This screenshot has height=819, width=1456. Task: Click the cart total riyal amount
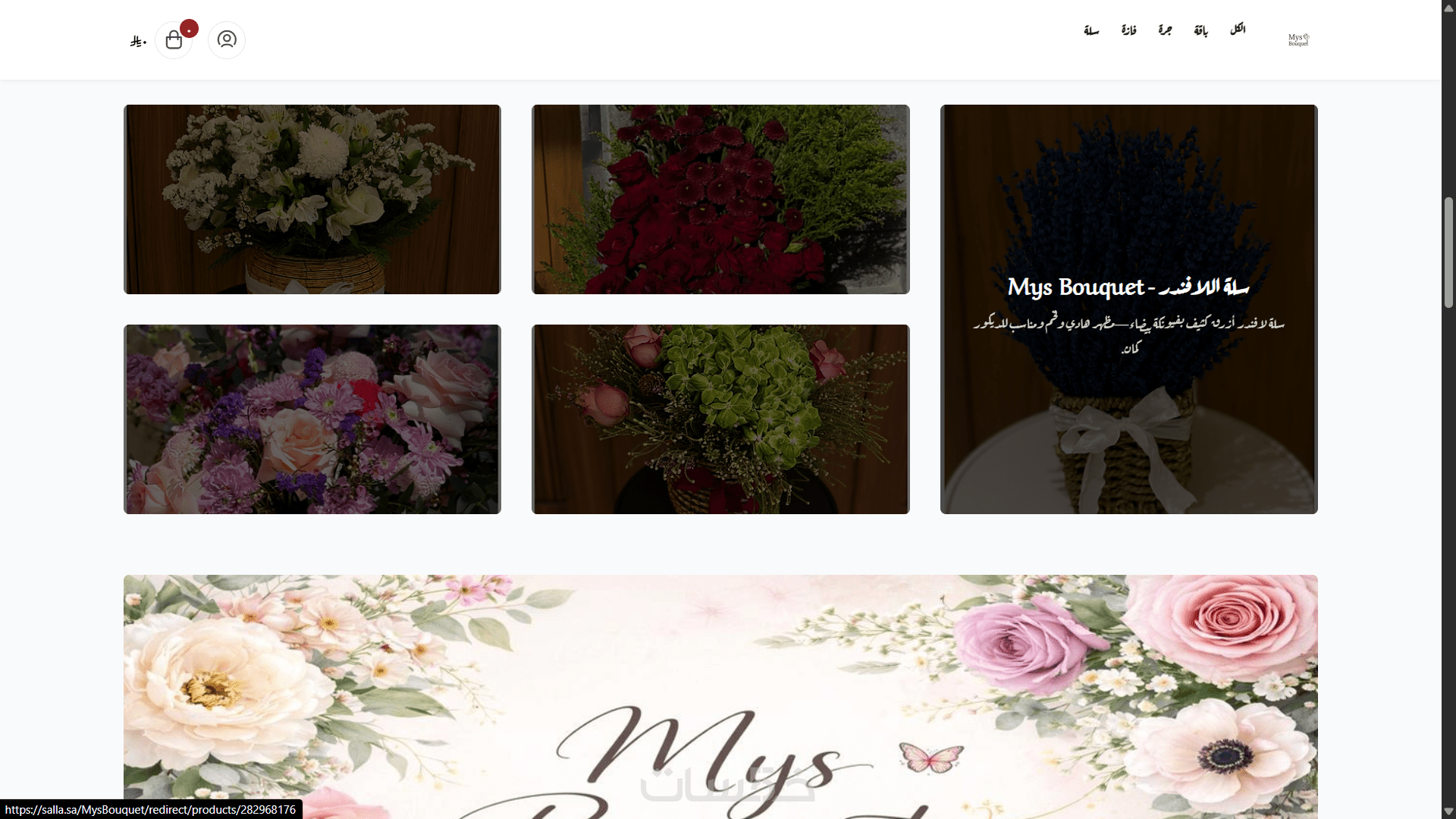pos(138,41)
